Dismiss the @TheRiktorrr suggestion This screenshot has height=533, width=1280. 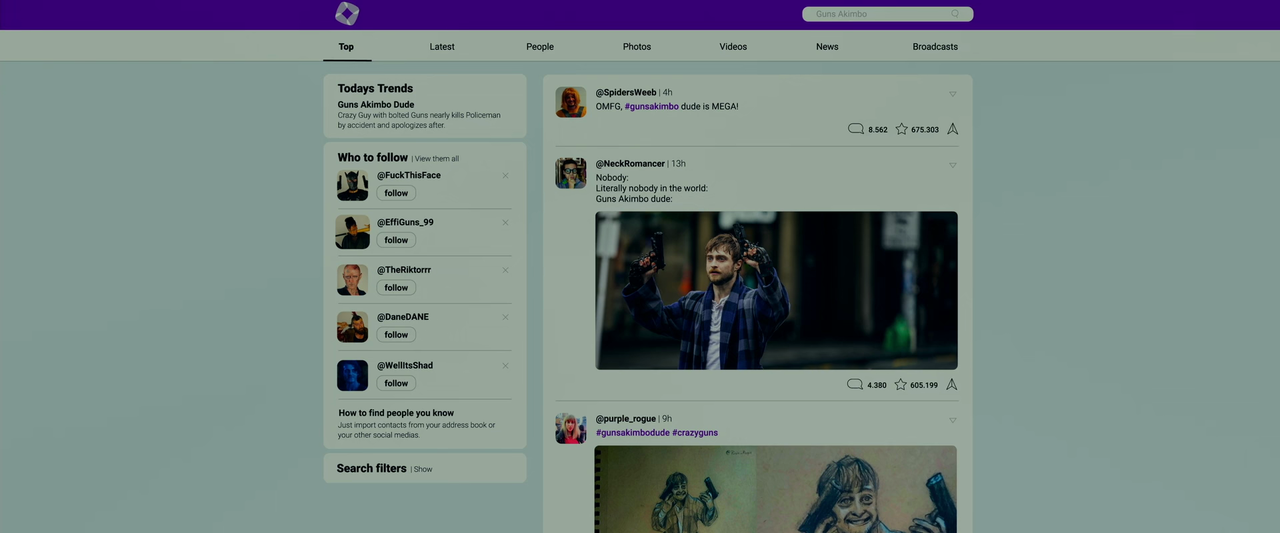[x=505, y=270]
